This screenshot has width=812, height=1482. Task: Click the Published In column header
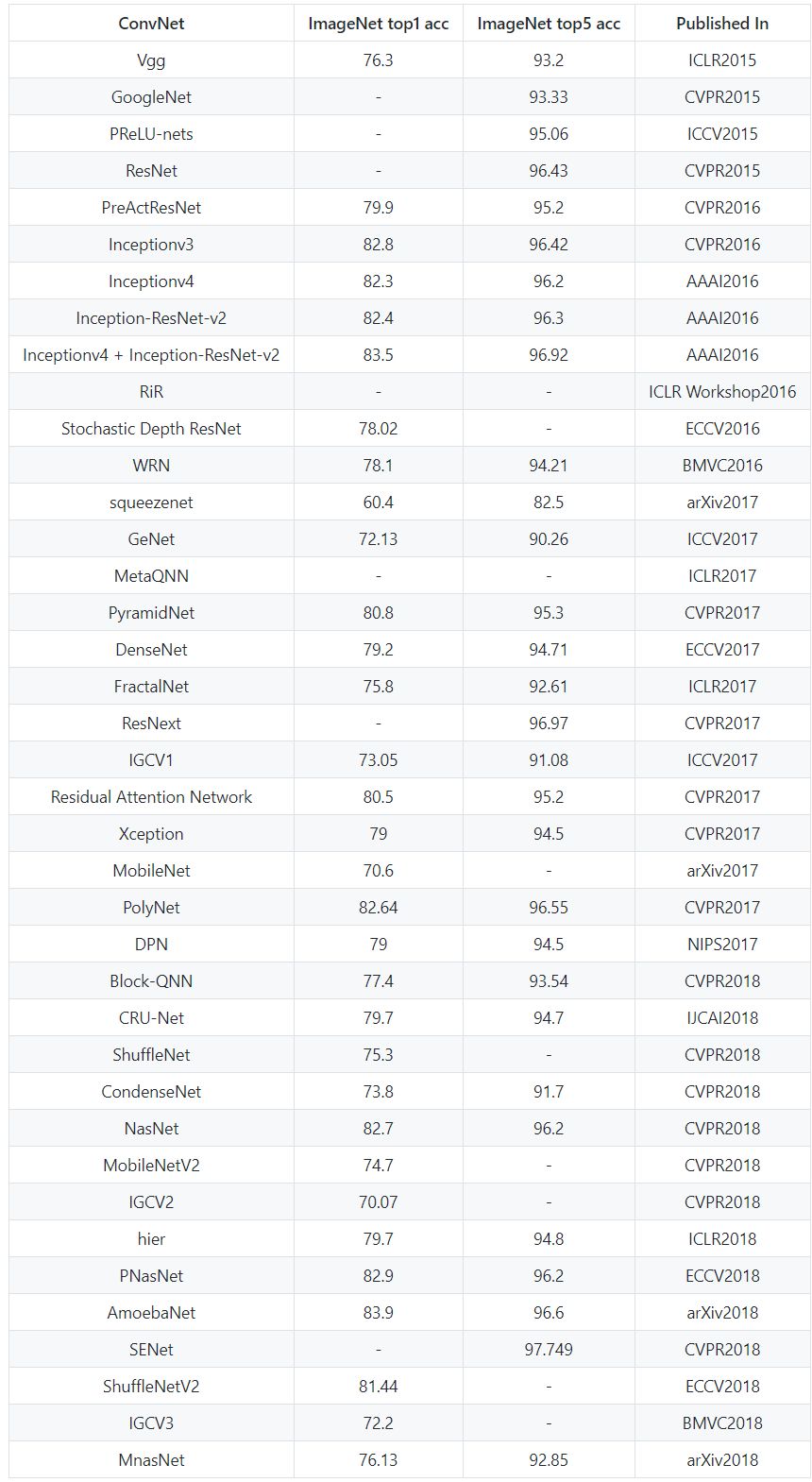[x=722, y=24]
